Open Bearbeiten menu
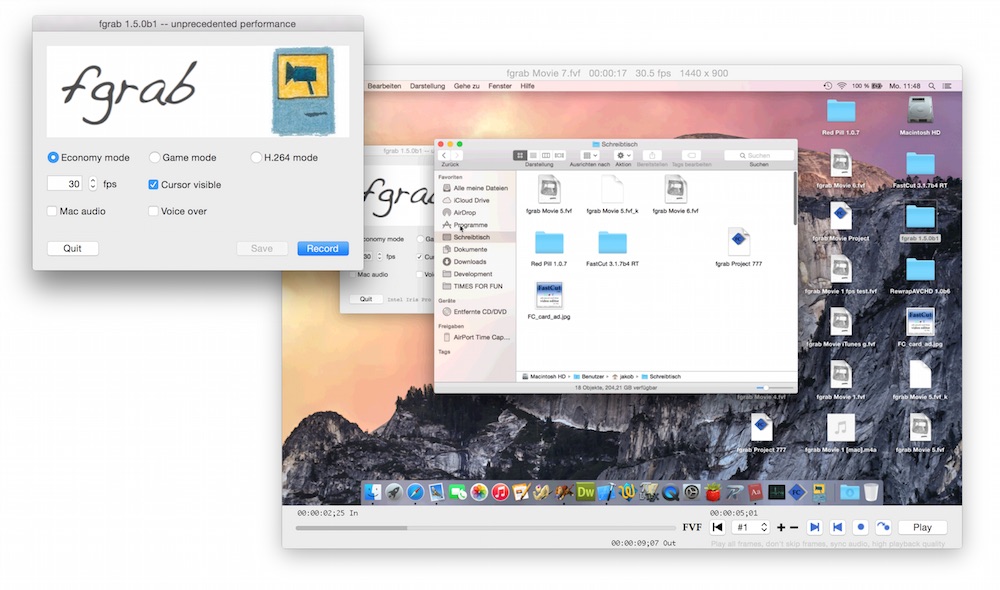The image size is (1000, 590). (x=384, y=85)
